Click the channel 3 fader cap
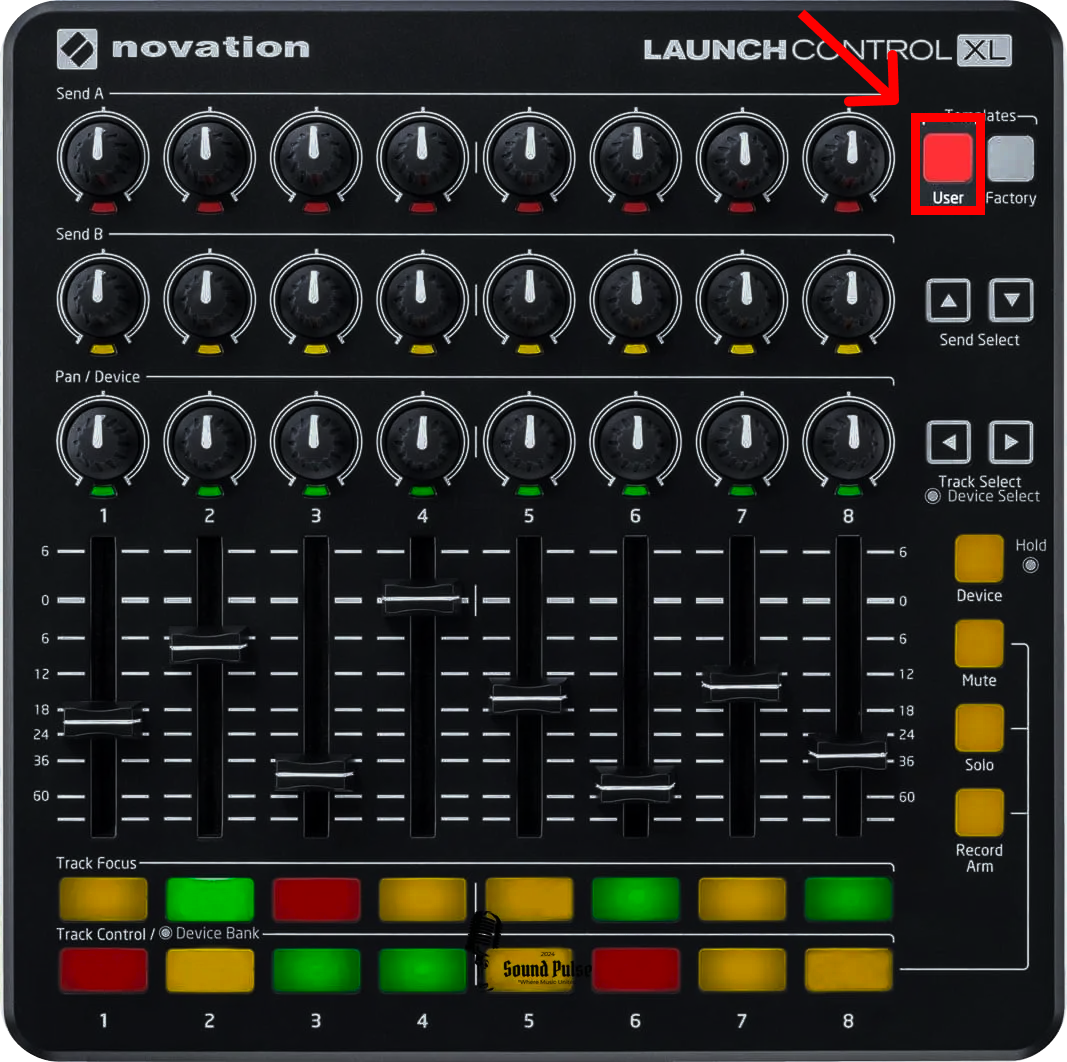1067x1062 pixels. point(315,773)
